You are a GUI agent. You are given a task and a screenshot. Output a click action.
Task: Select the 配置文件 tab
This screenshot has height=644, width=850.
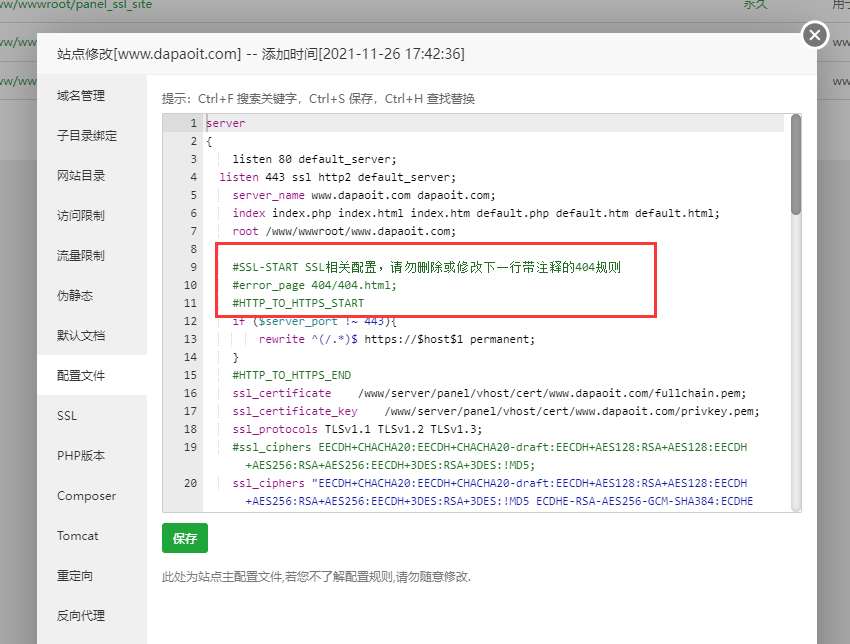(81, 376)
